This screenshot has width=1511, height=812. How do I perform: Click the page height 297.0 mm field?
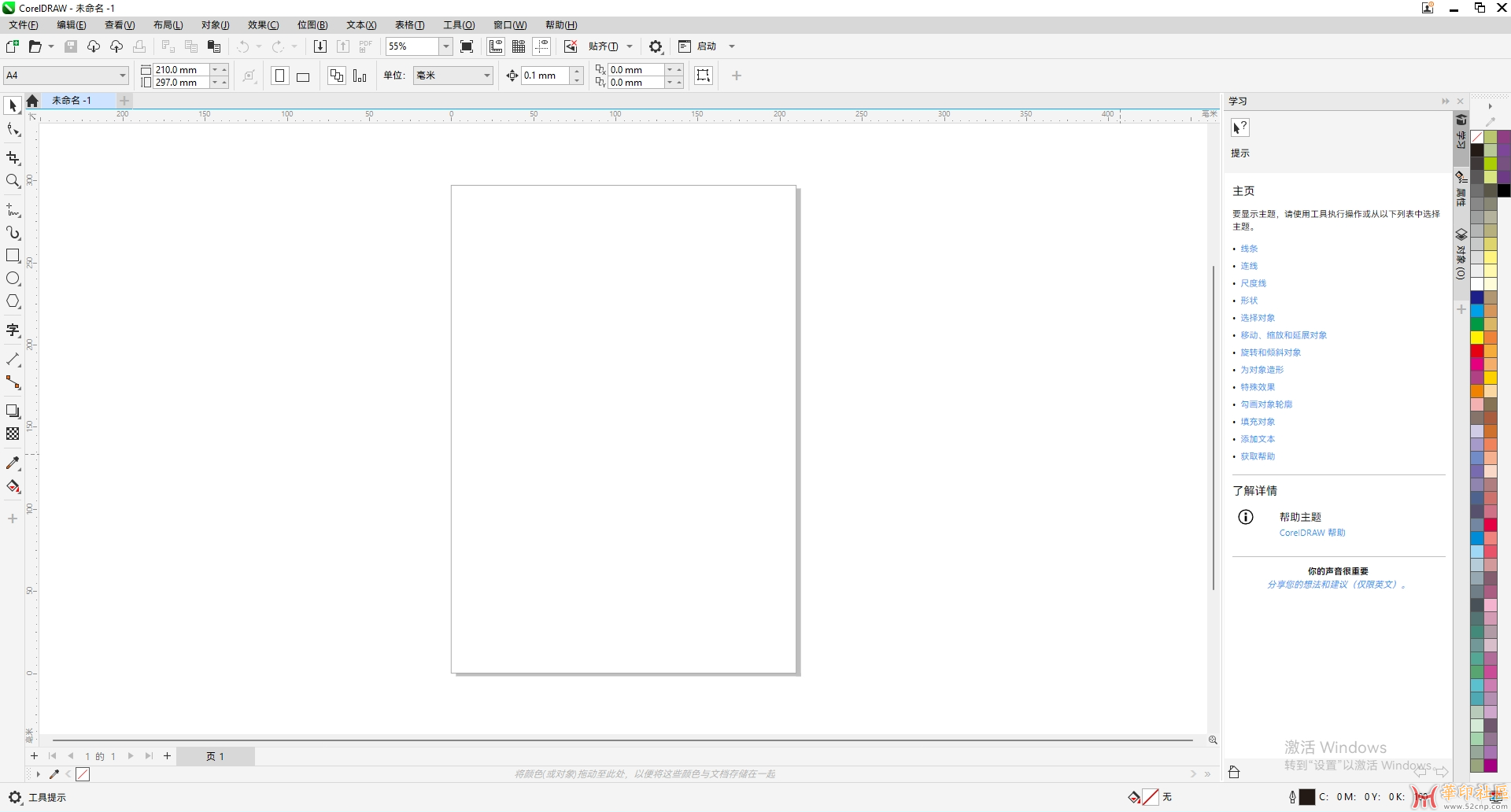tap(180, 82)
